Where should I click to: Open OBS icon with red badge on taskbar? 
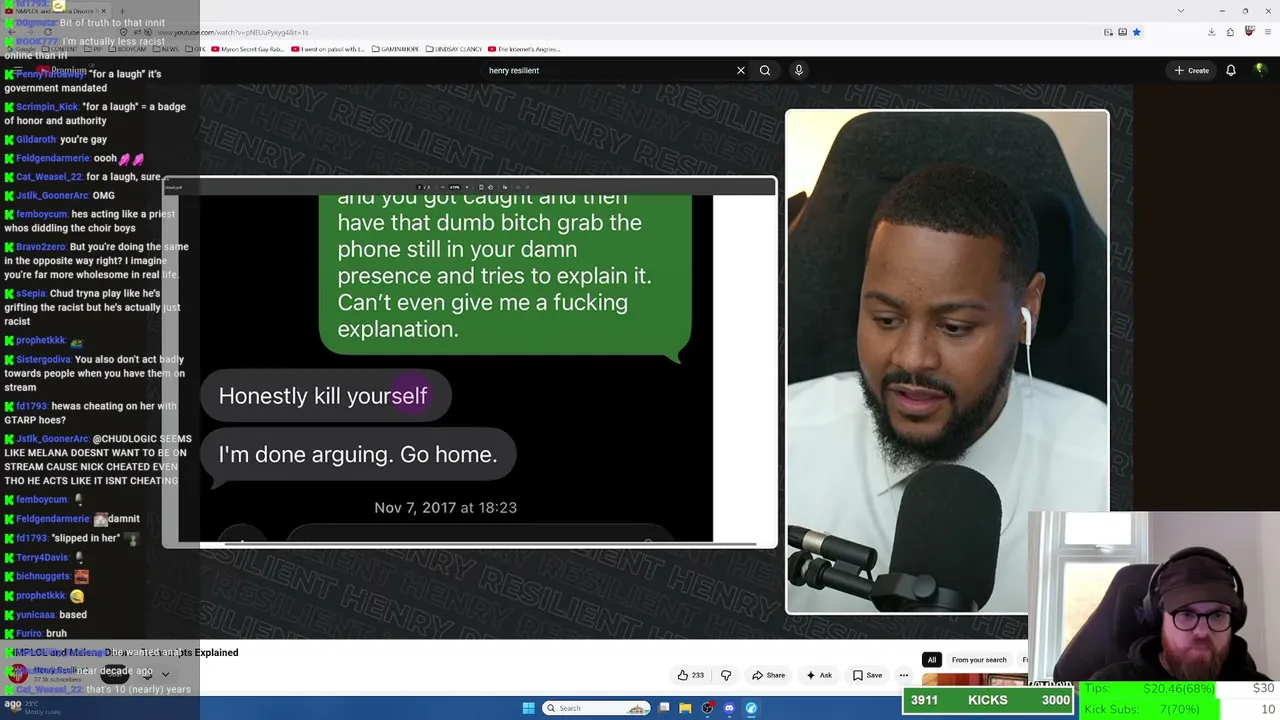point(707,708)
